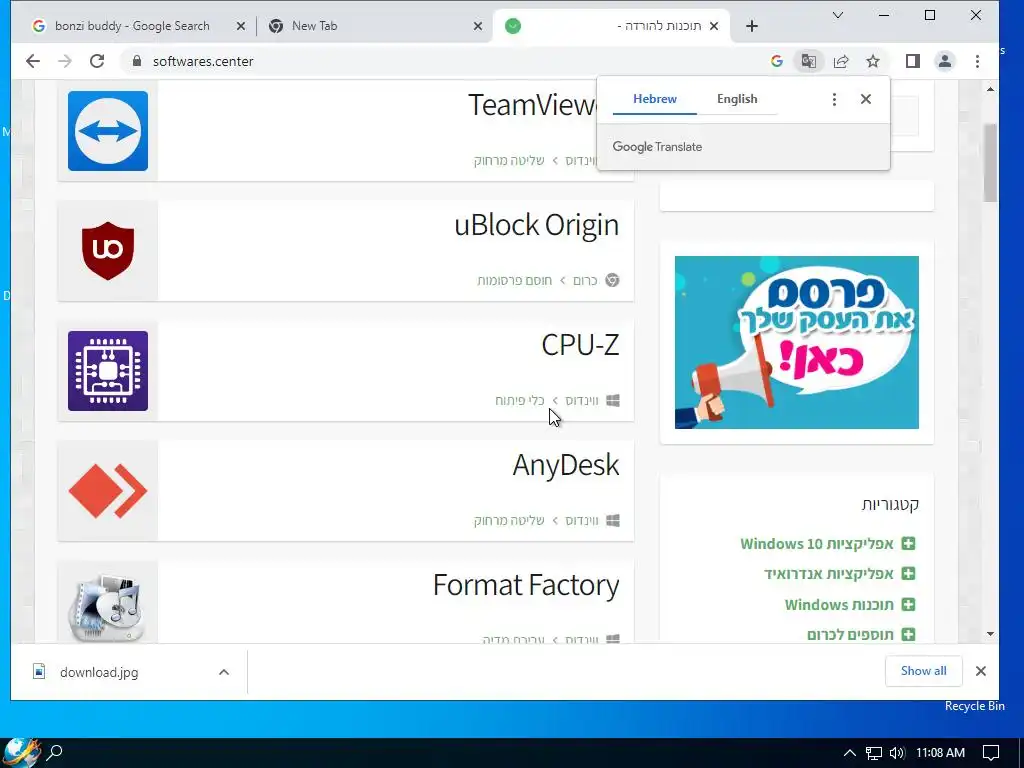This screenshot has width=1024, height=768.
Task: Open the uBlock Origin title link
Action: pos(536,225)
